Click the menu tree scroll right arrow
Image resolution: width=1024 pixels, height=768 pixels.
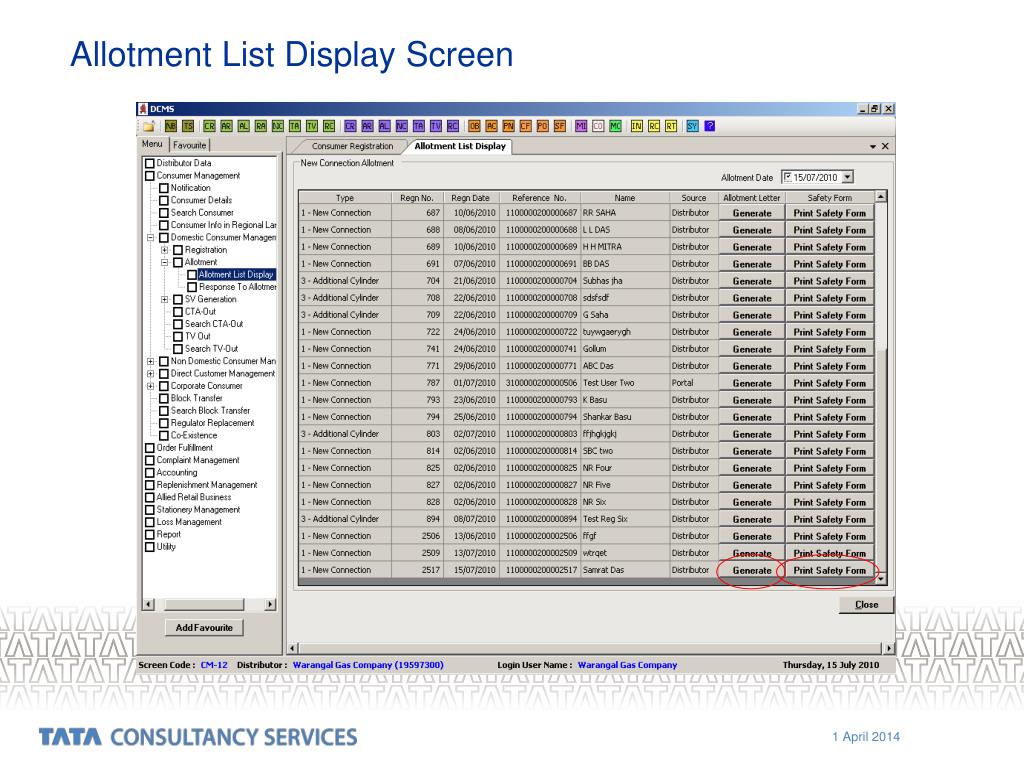tap(270, 605)
